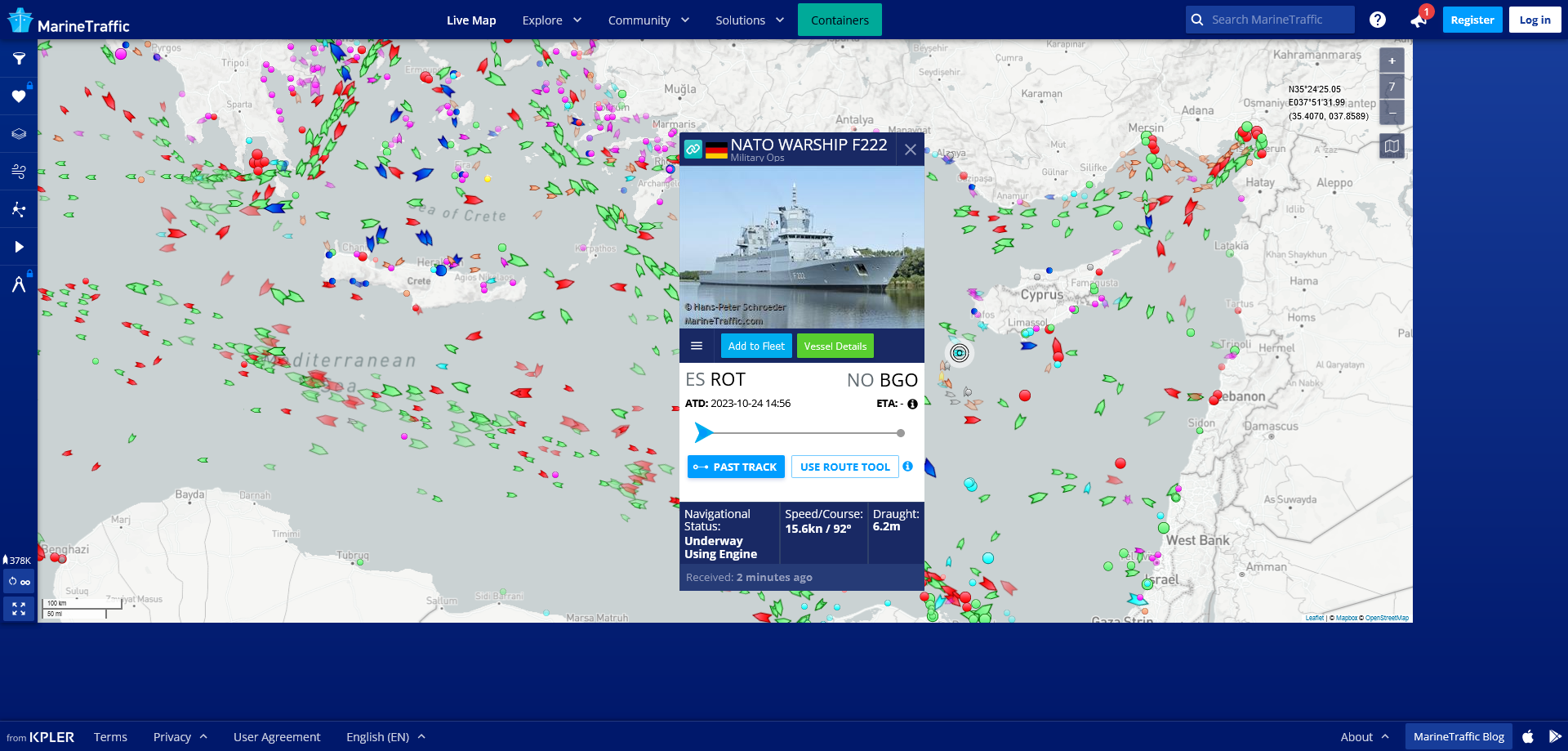This screenshot has height=751, width=1568.
Task: Click the route tool info icon
Action: [x=907, y=467]
